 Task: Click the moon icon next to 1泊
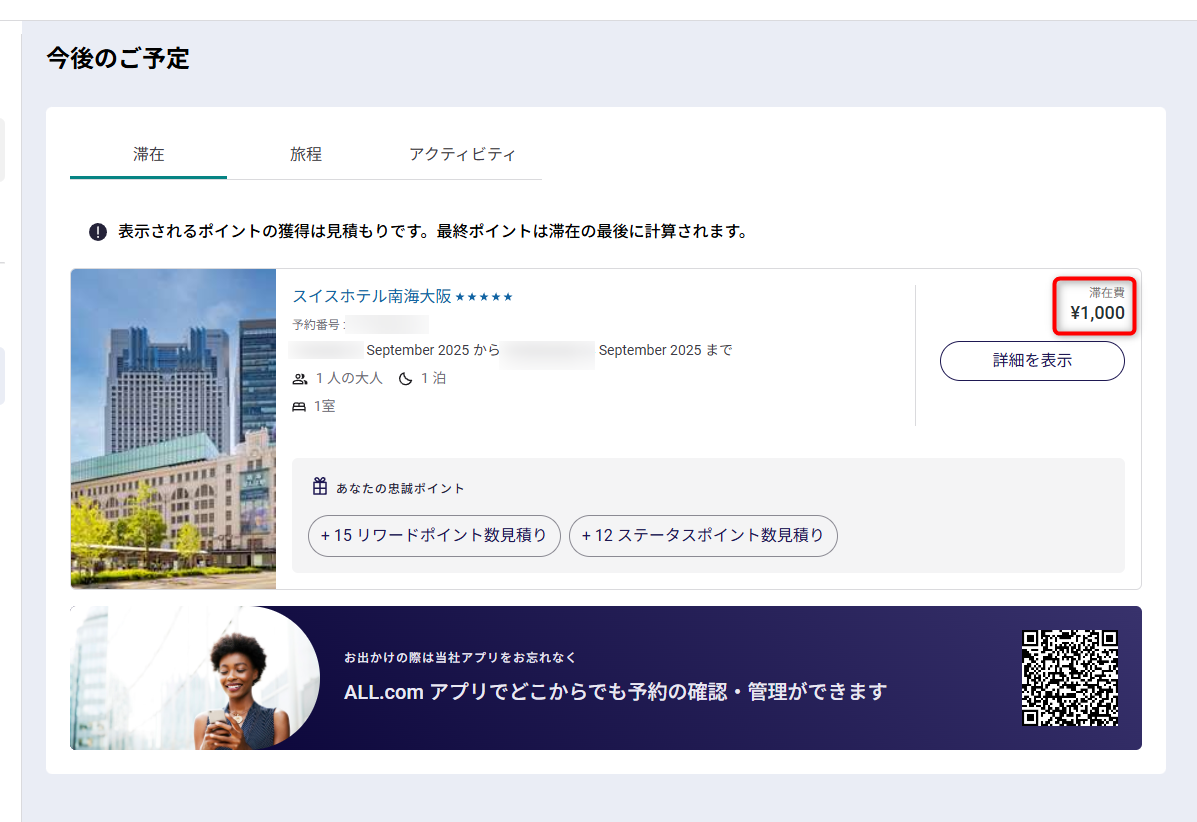[x=405, y=379]
